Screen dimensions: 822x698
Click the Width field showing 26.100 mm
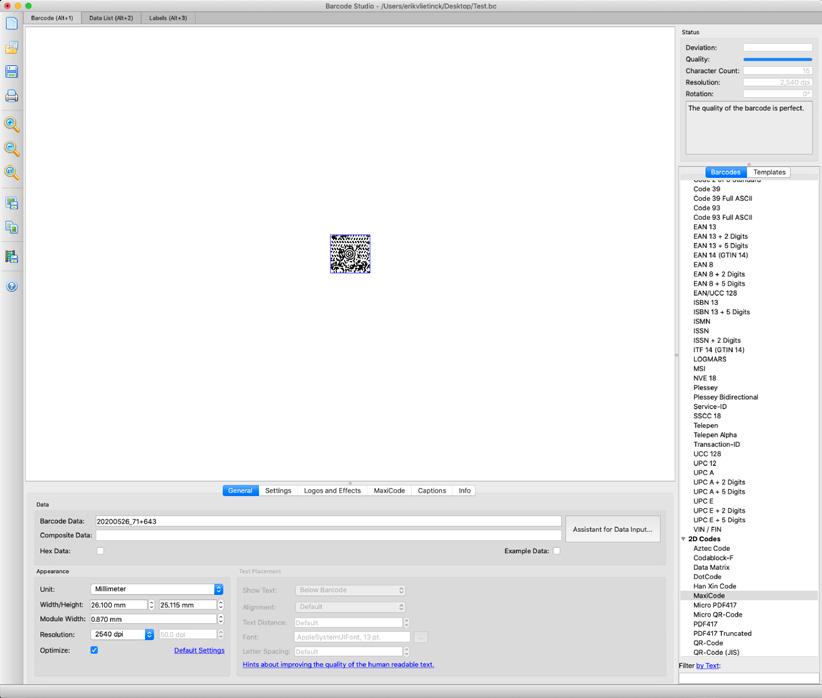tap(119, 605)
